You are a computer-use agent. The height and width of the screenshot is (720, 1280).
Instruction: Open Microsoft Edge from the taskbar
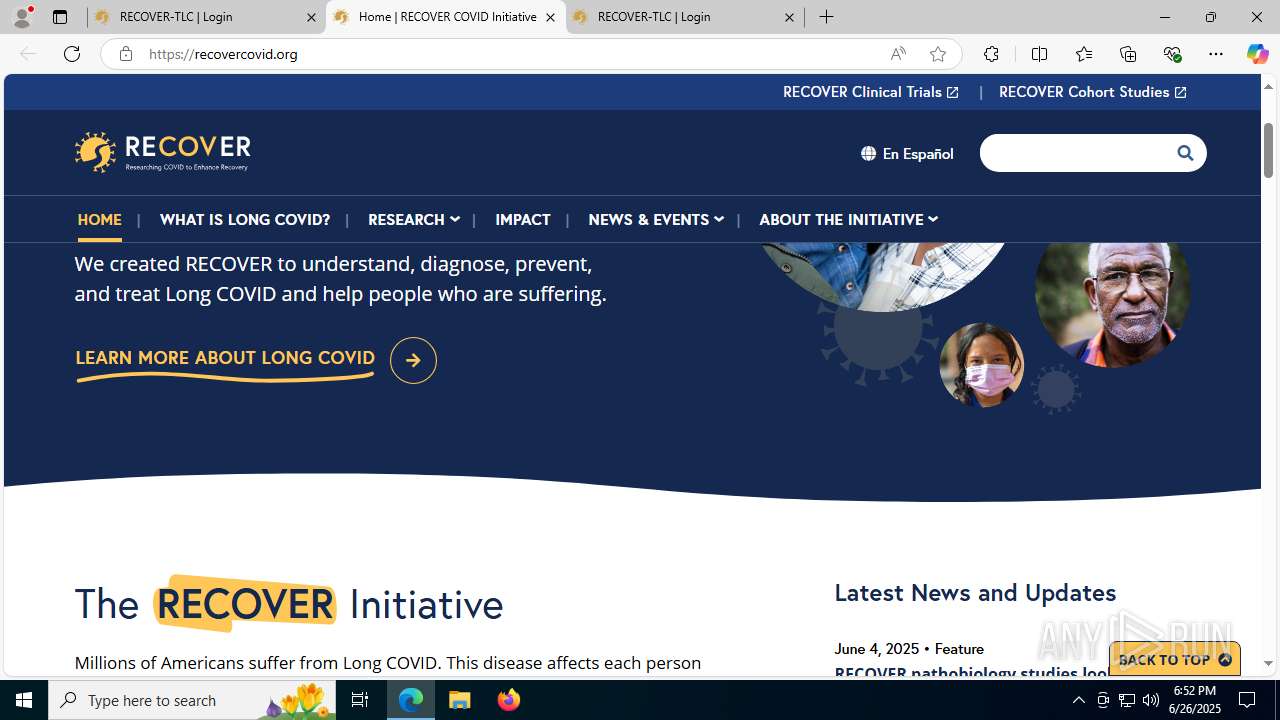coord(411,700)
